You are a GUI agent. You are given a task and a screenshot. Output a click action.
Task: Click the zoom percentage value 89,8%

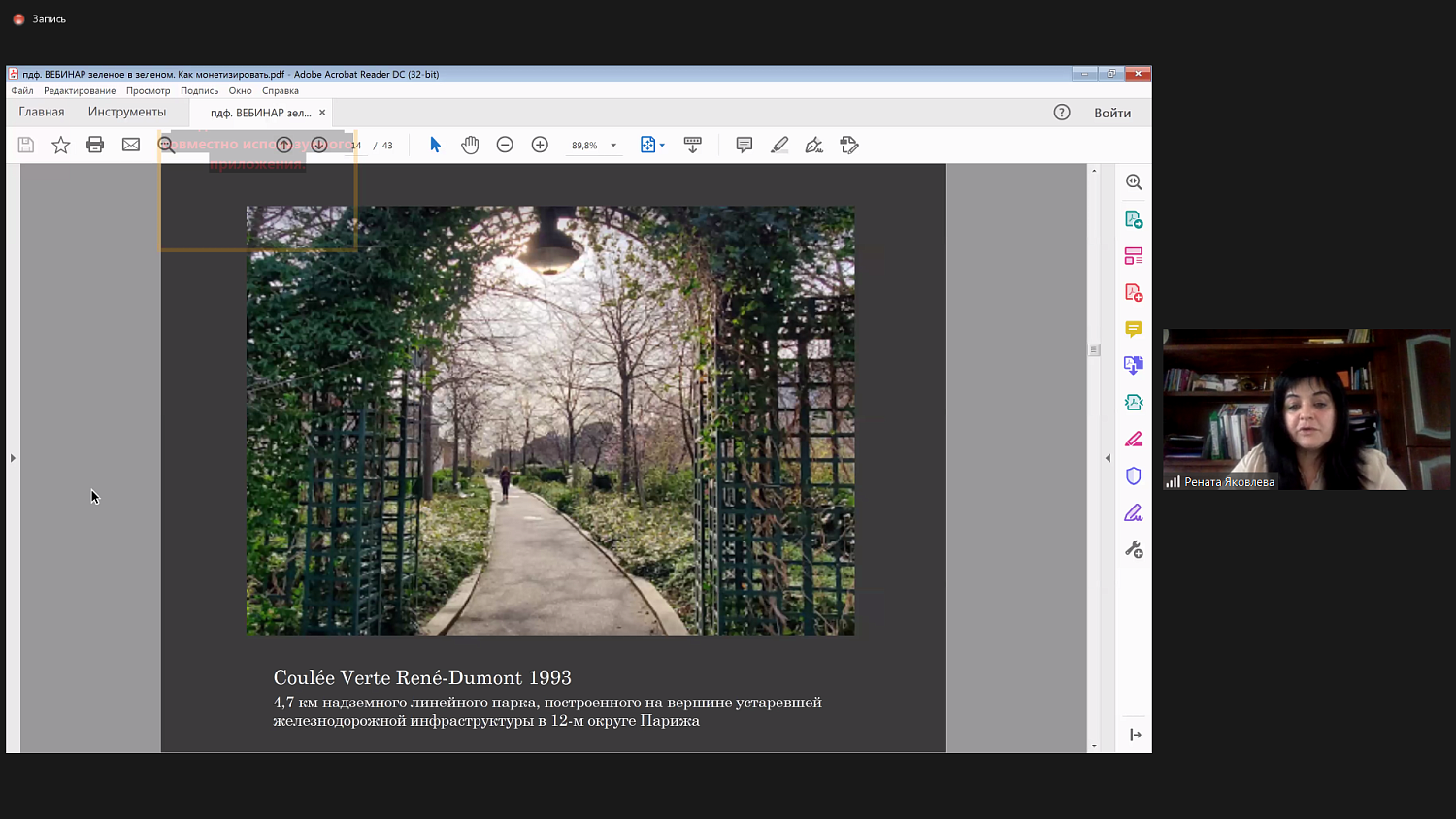(584, 146)
